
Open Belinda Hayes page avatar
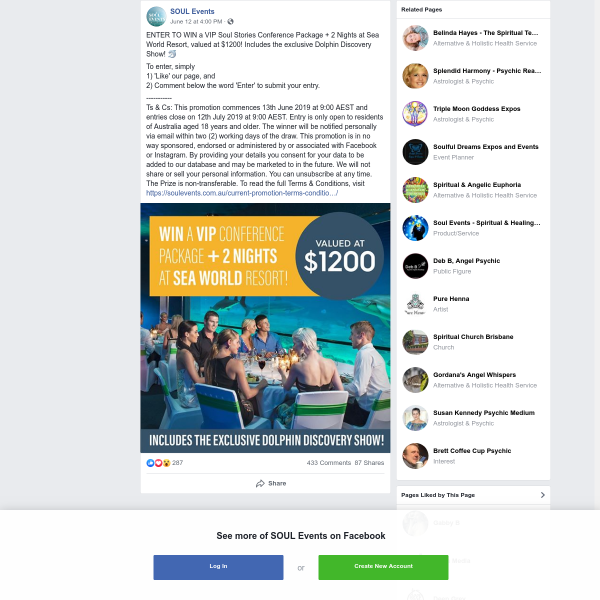(x=415, y=38)
